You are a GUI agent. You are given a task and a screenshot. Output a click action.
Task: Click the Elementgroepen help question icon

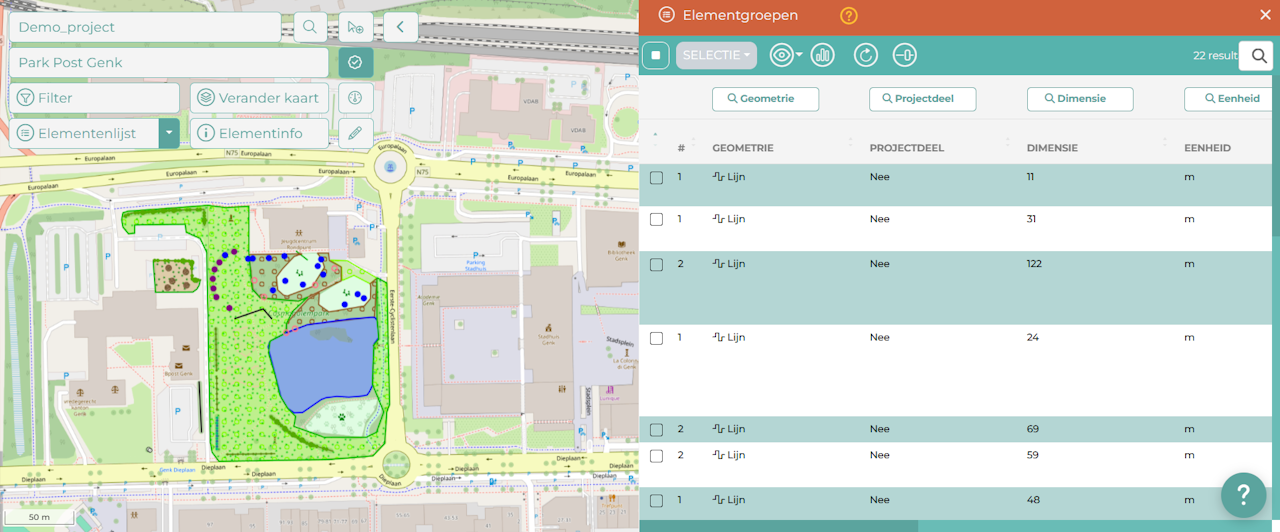coord(849,15)
